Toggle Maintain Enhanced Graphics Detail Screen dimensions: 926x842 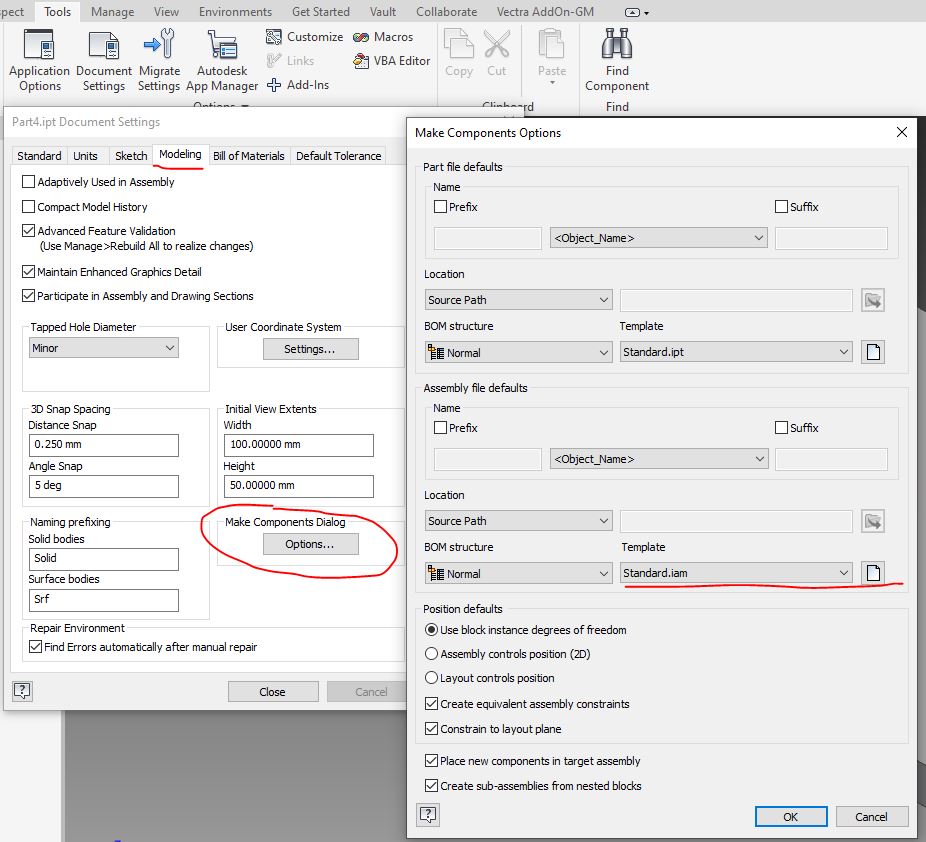[x=28, y=272]
